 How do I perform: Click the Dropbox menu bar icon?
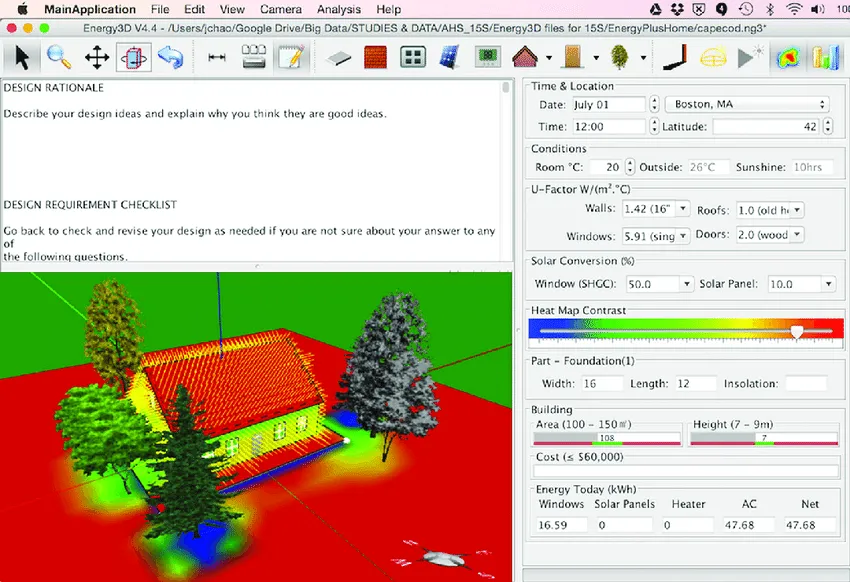[677, 9]
